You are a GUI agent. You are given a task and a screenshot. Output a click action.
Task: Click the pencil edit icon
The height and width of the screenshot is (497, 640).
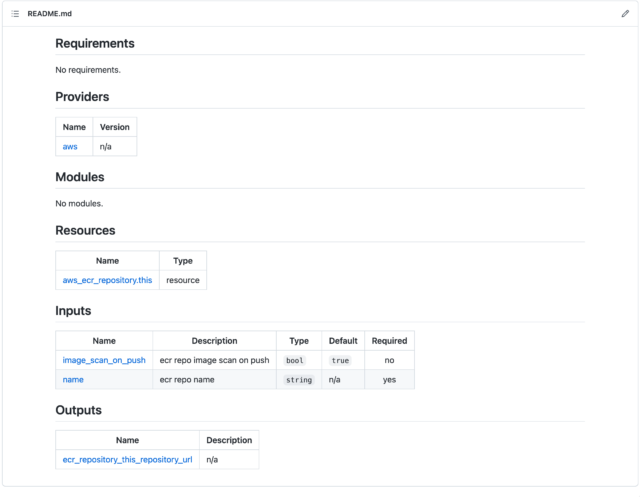coord(625,14)
